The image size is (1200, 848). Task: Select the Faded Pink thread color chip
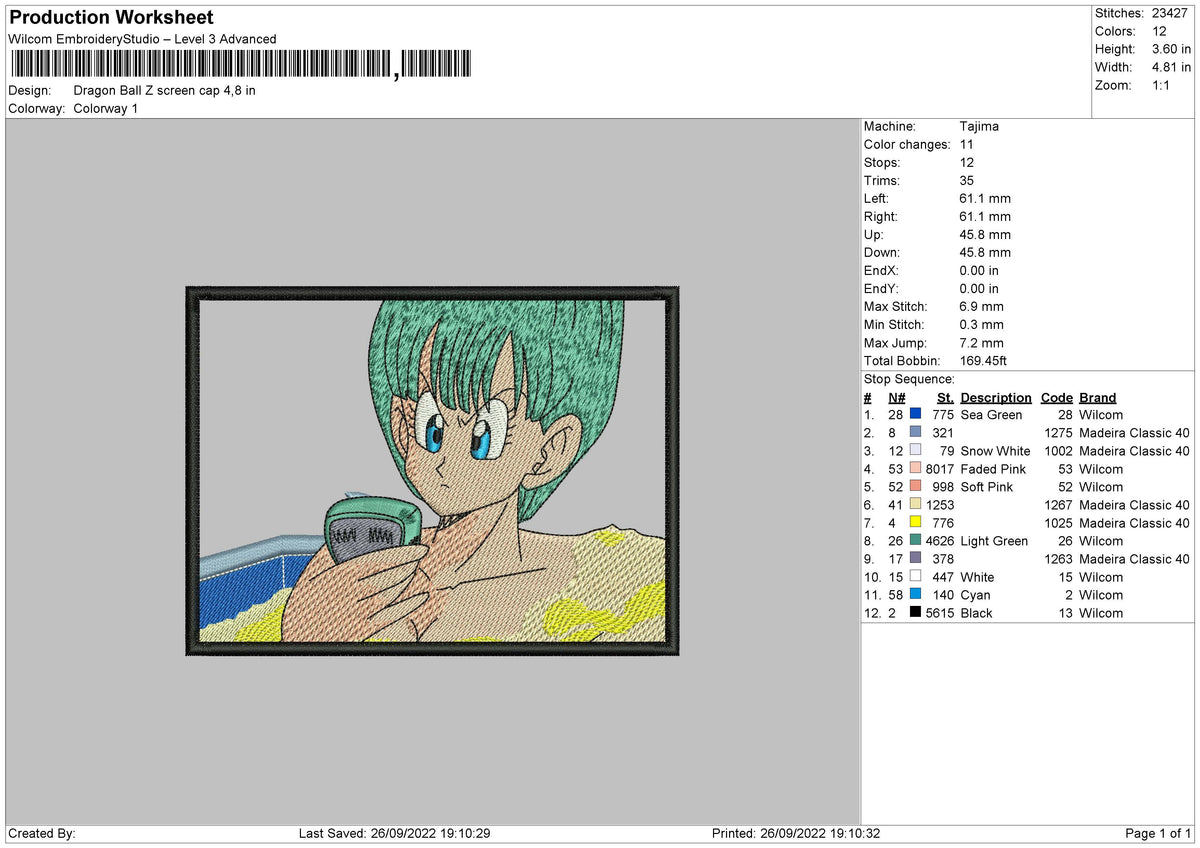click(915, 469)
